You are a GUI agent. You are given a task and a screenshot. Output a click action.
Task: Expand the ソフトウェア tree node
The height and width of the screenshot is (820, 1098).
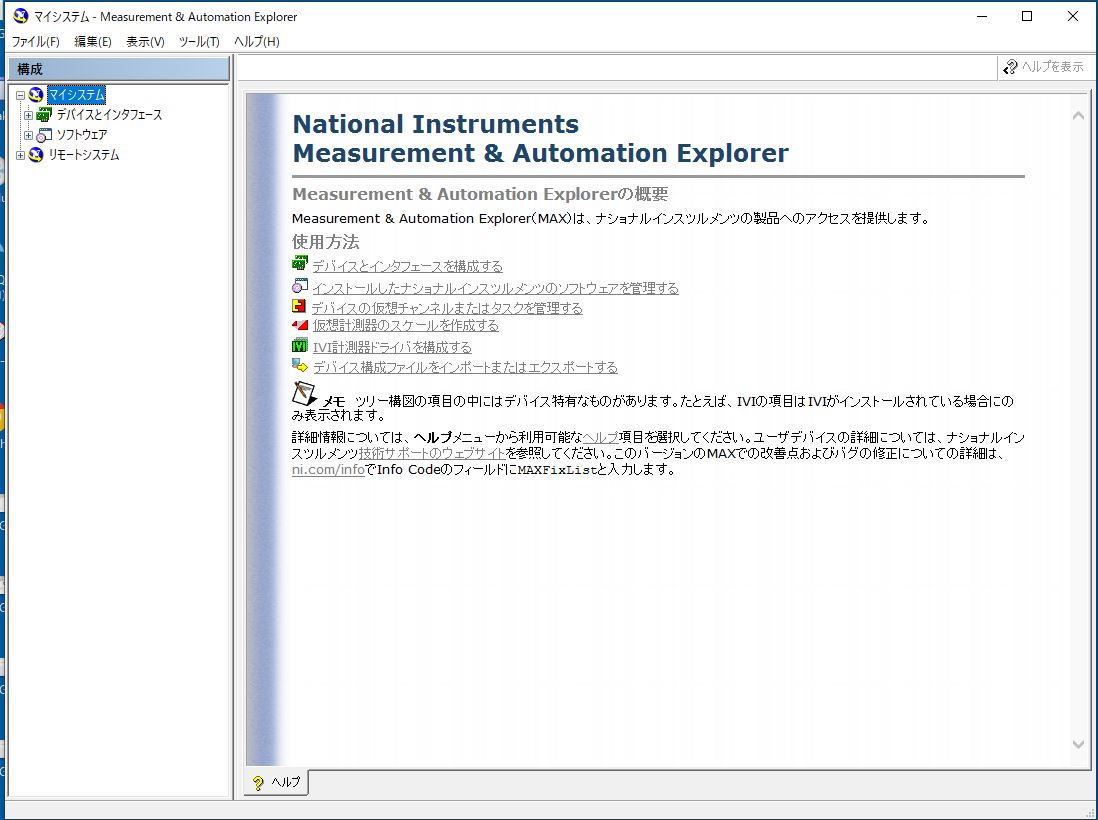(x=28, y=135)
